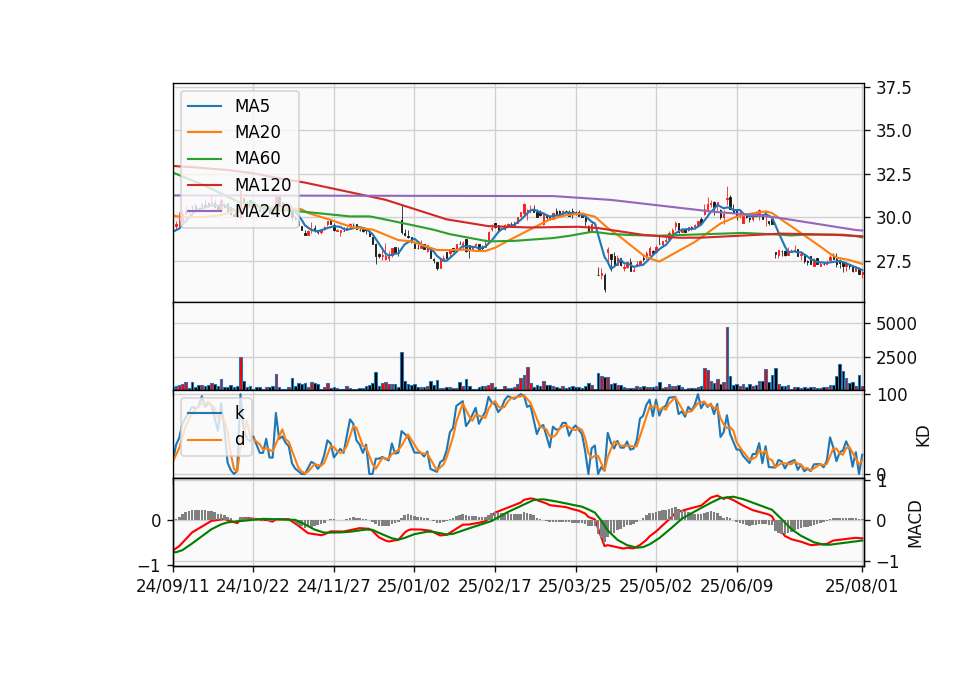Click the purple MA240 legend line swatch

pos(204,211)
